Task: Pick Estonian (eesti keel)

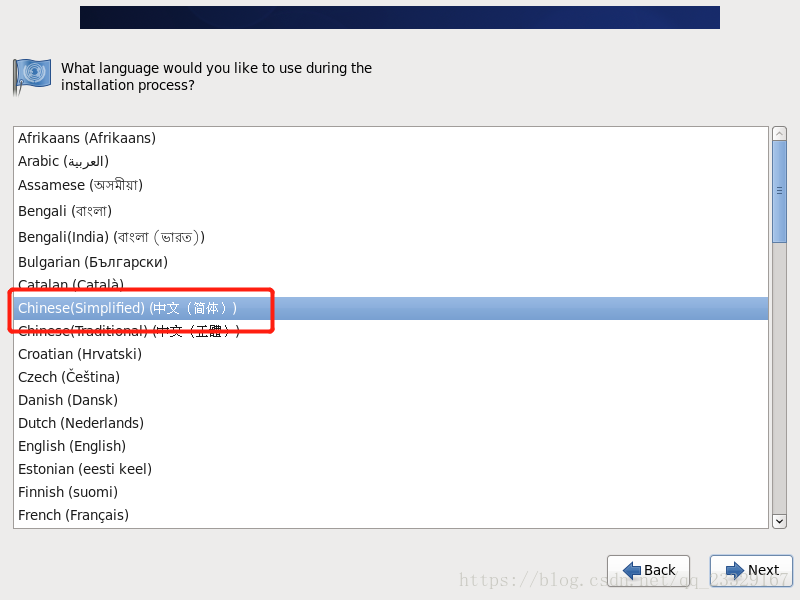Action: pos(391,469)
